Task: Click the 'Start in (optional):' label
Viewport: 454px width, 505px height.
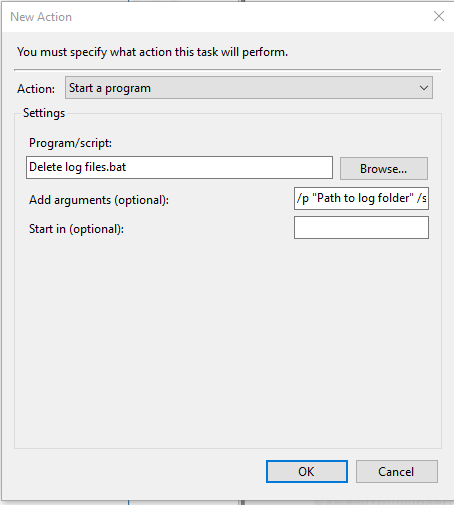Action: tap(76, 229)
